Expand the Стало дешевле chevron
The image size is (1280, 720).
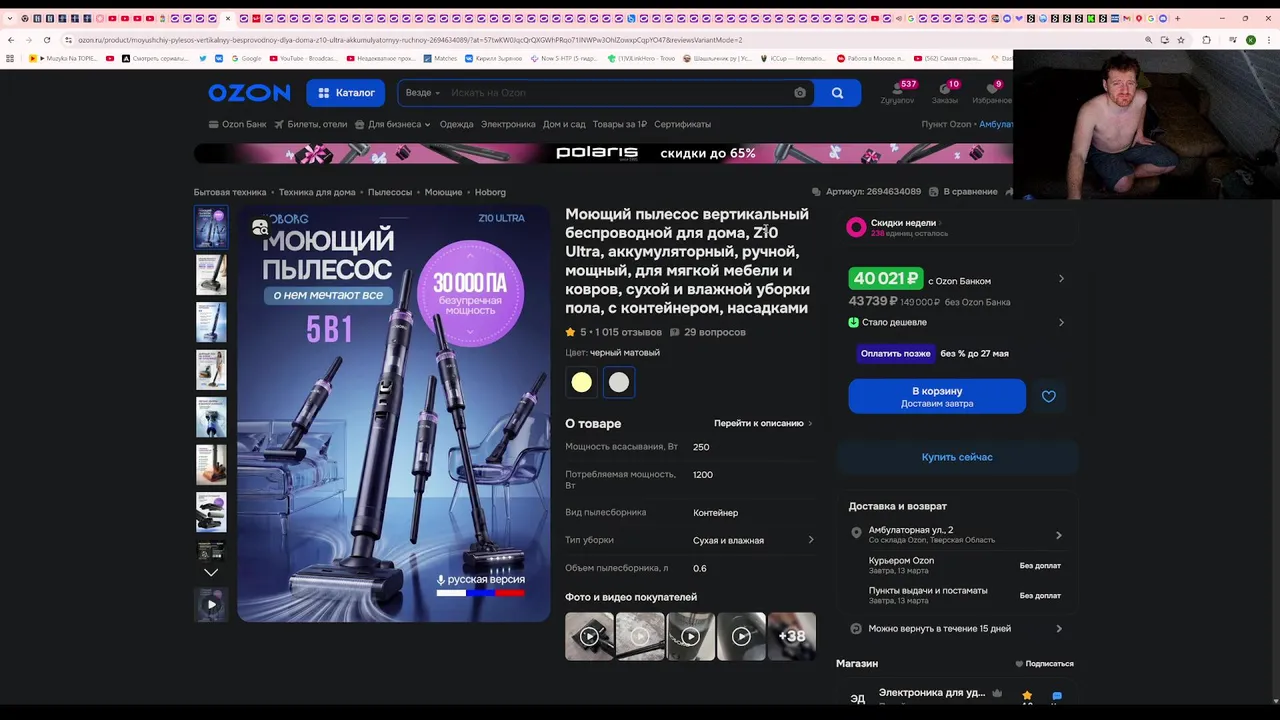pos(1061,323)
